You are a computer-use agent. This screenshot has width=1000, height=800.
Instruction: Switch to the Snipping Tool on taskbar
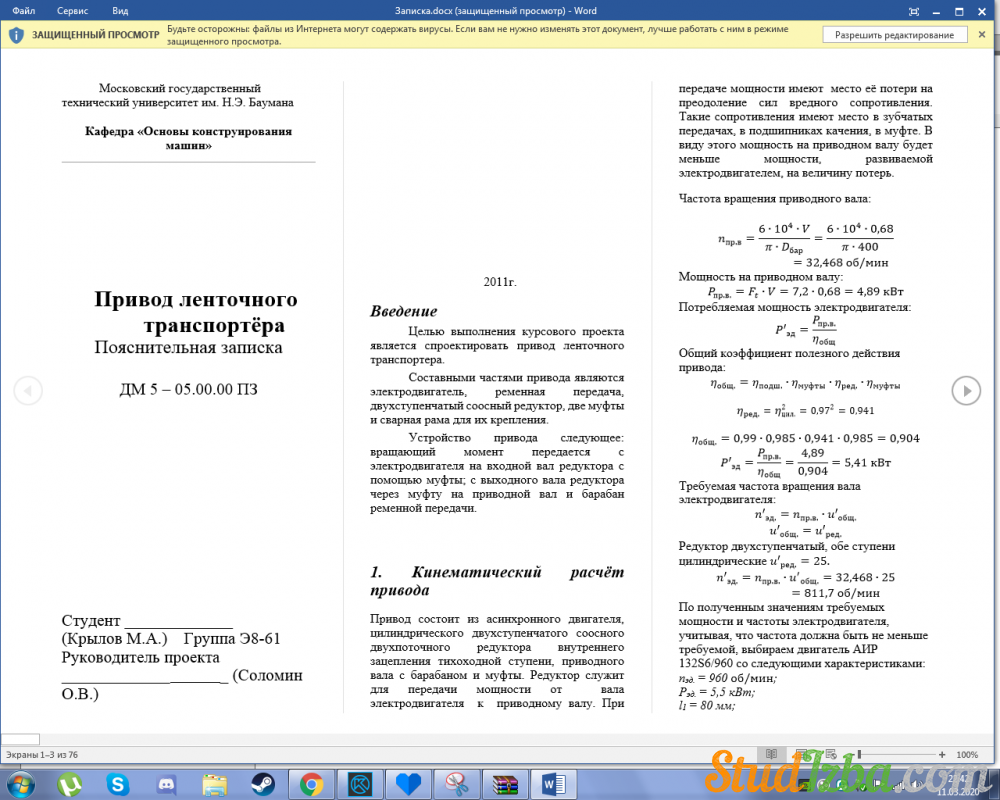point(457,784)
